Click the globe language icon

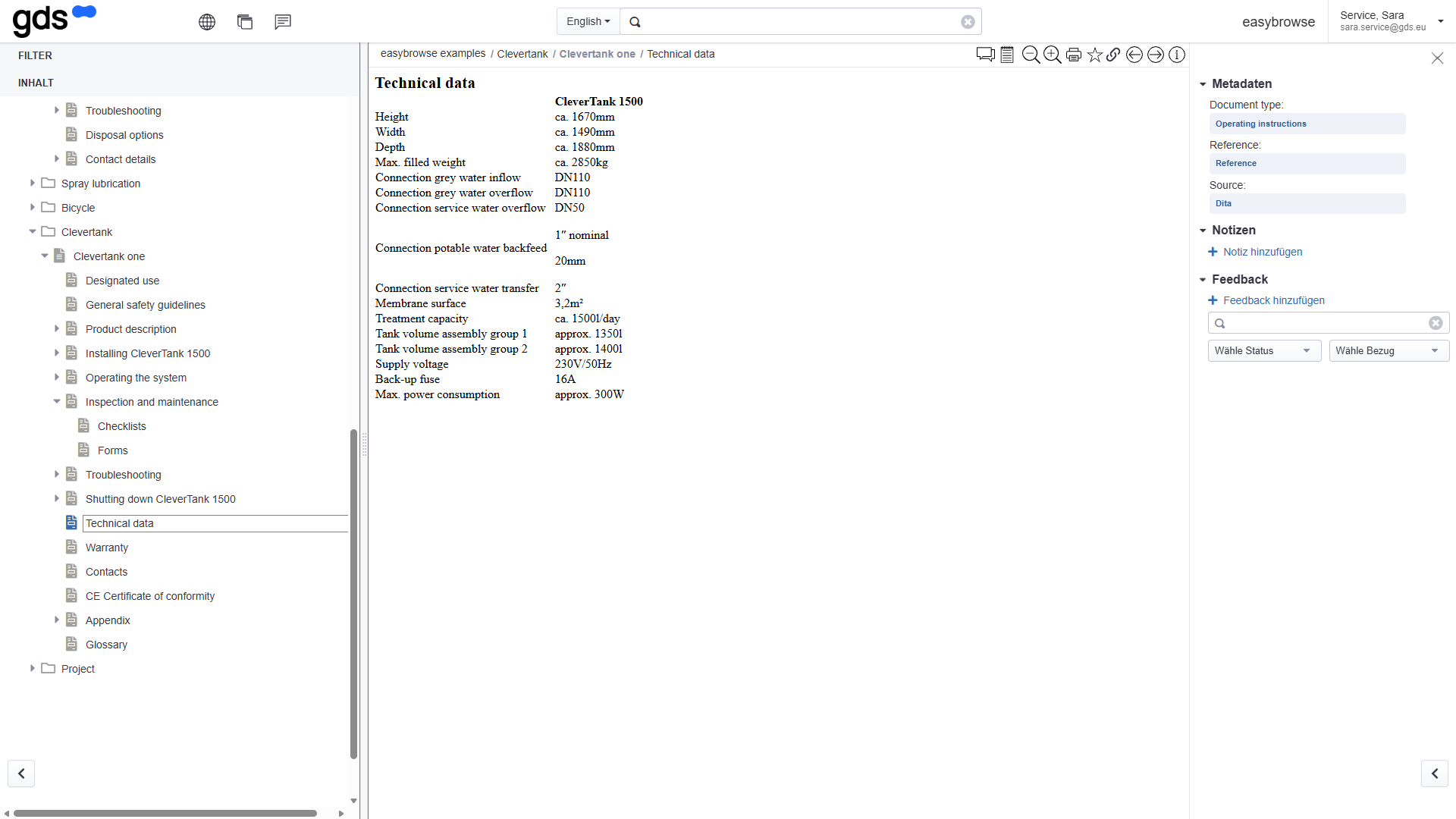[x=207, y=22]
